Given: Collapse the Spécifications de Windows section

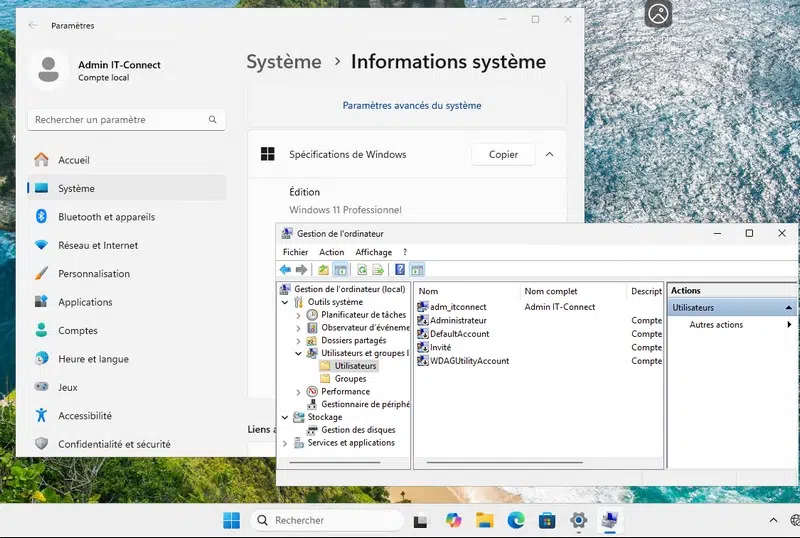Looking at the screenshot, I should [x=550, y=155].
